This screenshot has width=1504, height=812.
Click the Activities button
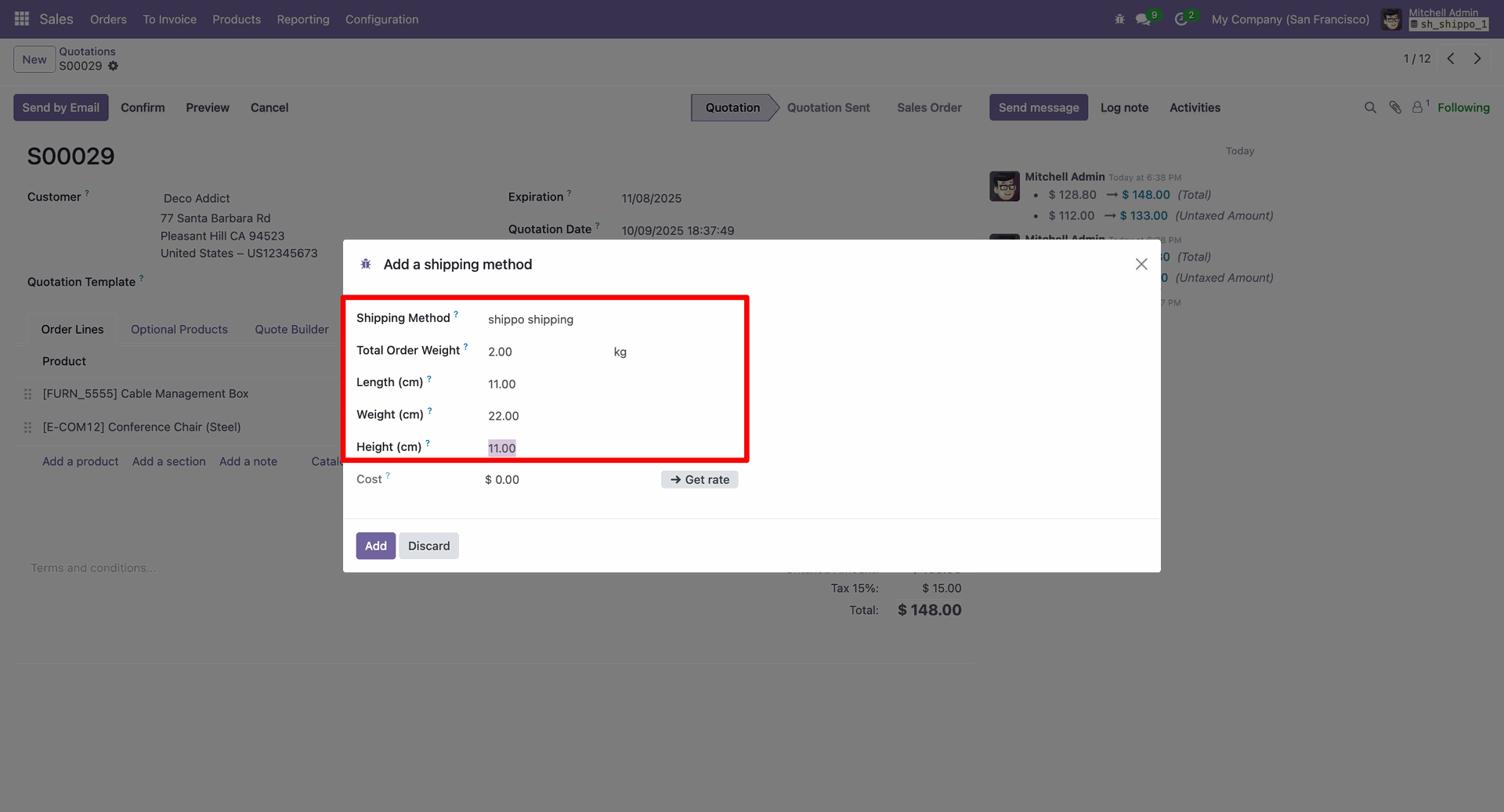1195,107
